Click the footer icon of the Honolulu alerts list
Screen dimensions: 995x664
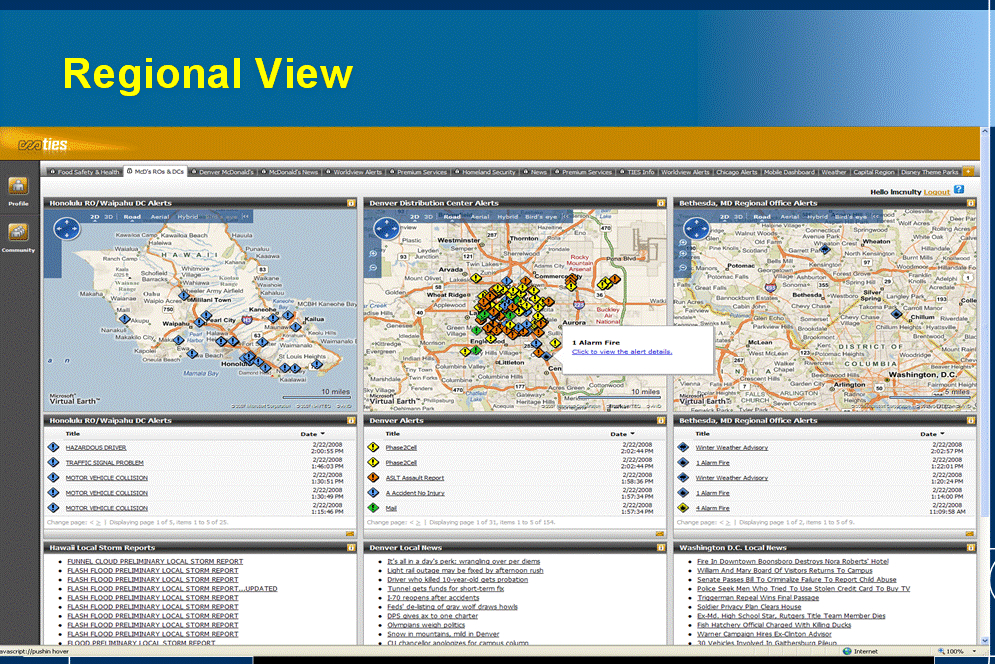[350, 534]
